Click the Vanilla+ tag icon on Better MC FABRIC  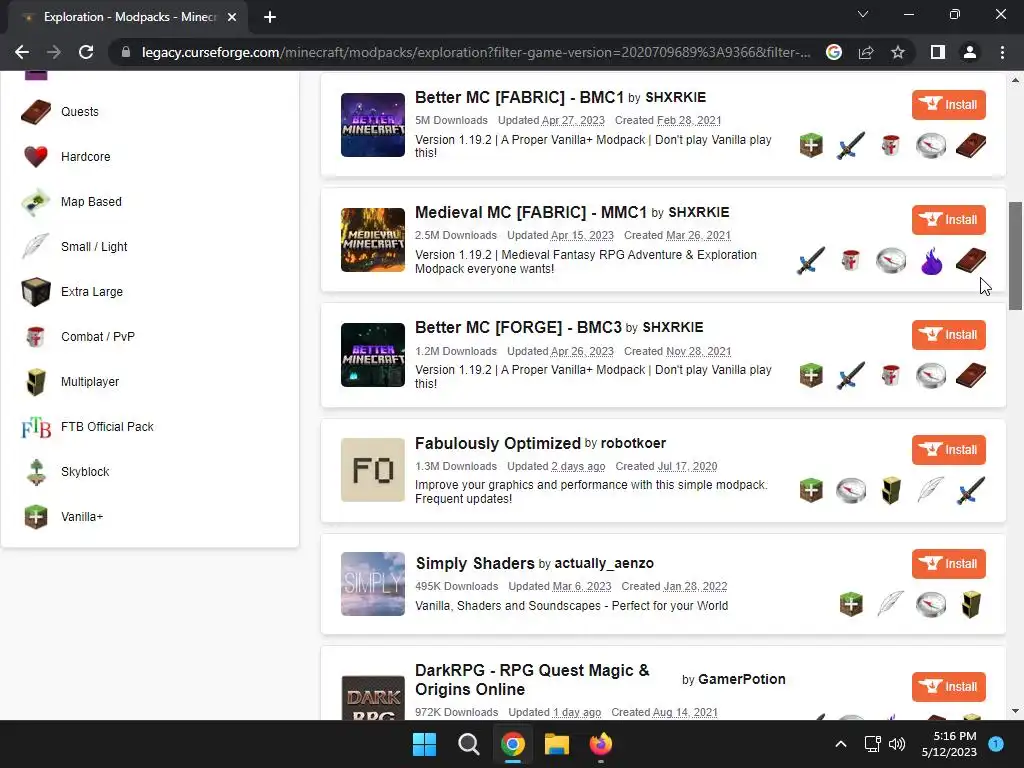tap(811, 145)
